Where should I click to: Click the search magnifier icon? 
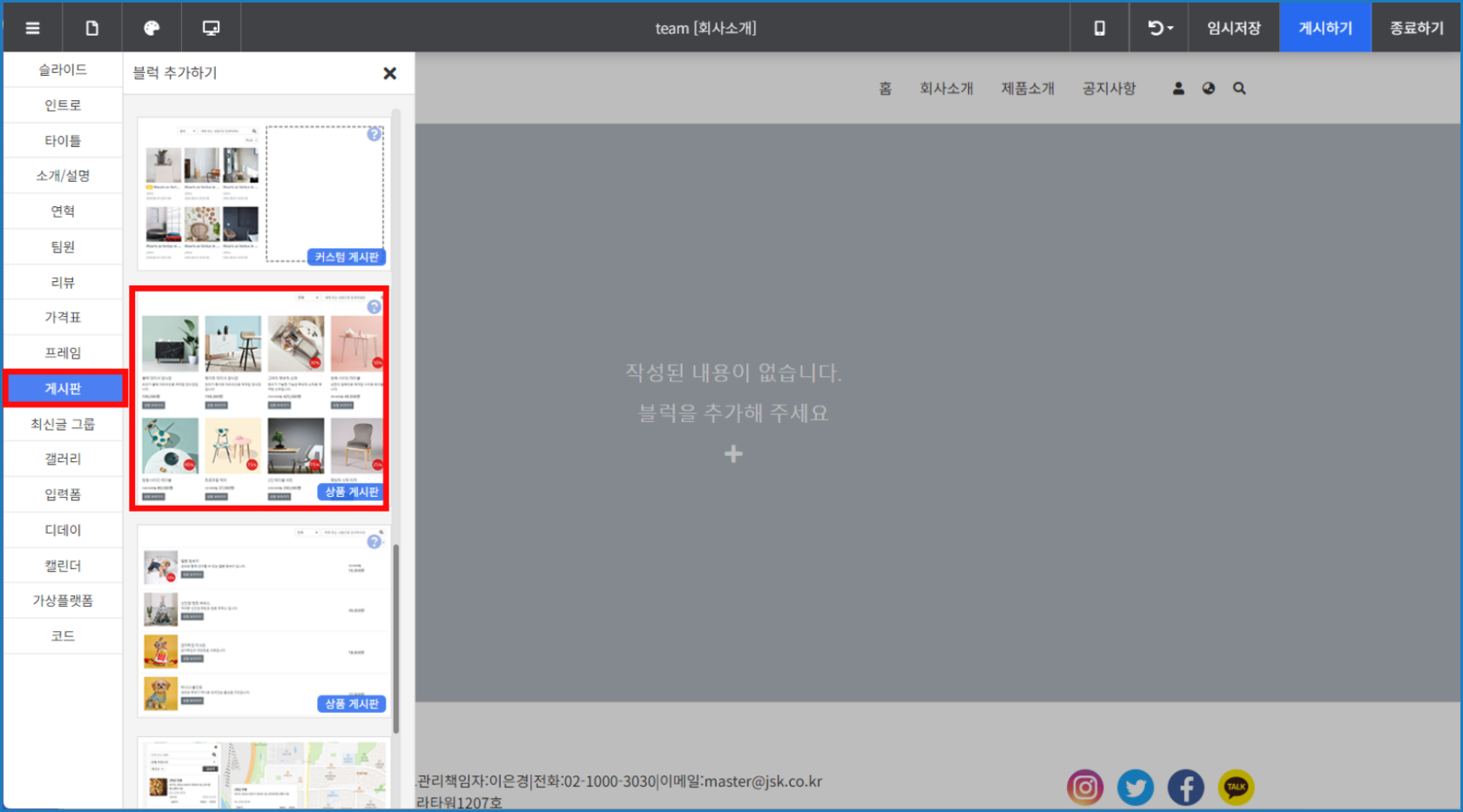click(1239, 89)
